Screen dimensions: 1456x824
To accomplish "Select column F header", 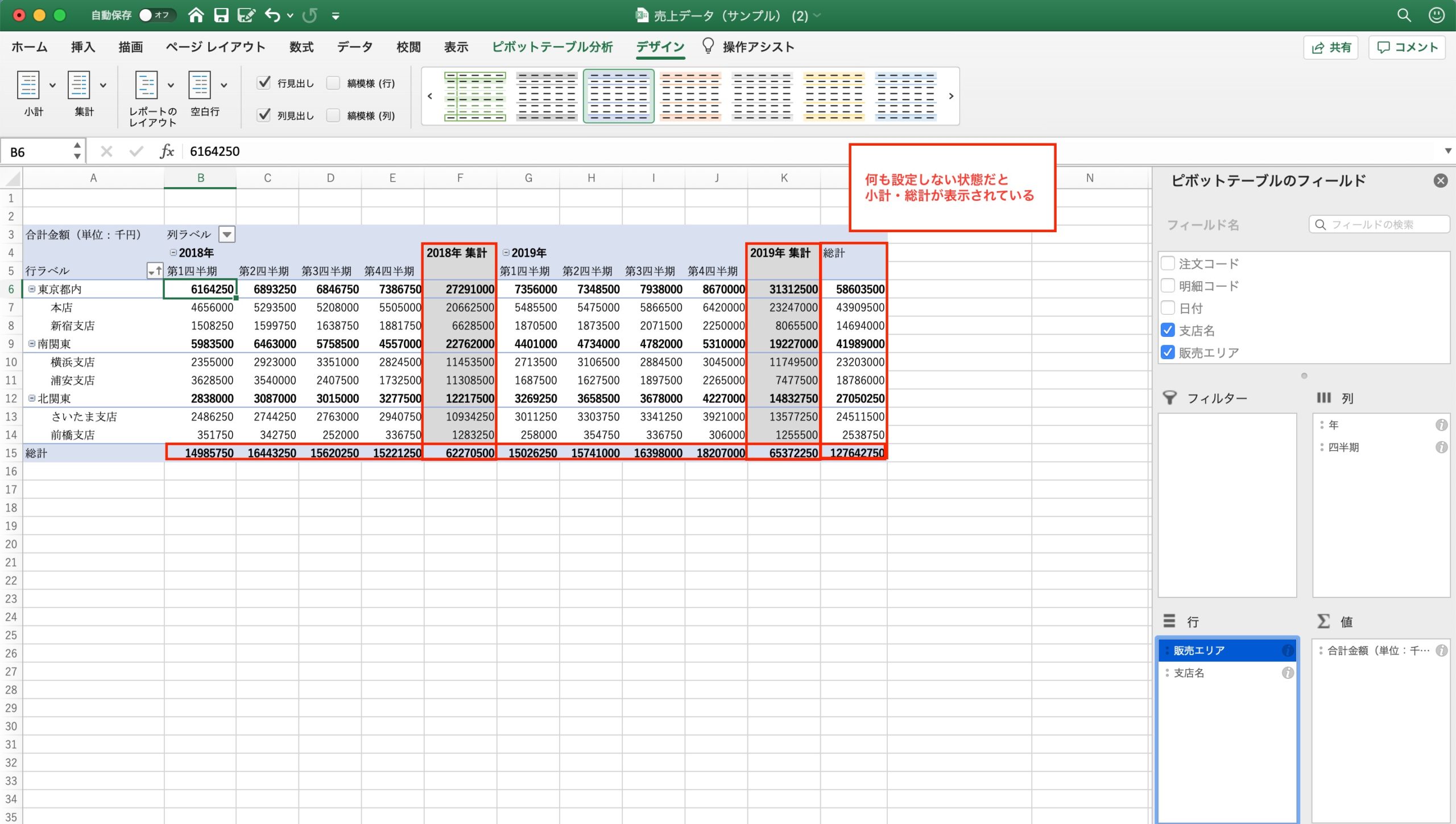I will click(x=460, y=178).
